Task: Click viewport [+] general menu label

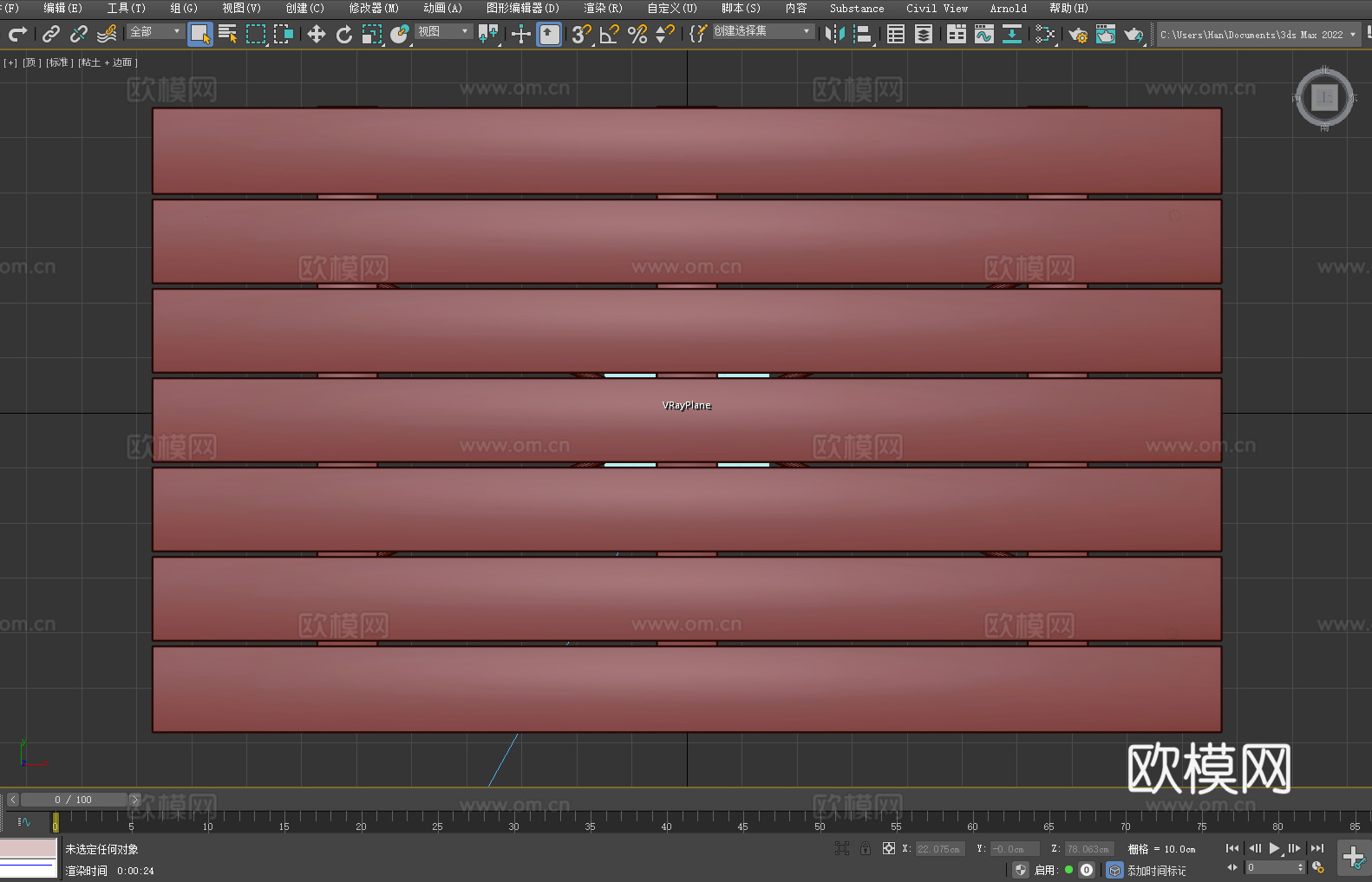Action: click(x=10, y=62)
